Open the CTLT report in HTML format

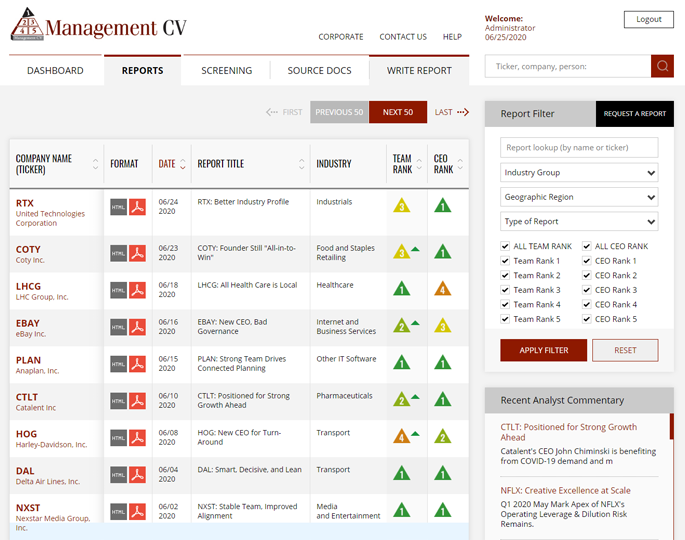click(x=118, y=401)
